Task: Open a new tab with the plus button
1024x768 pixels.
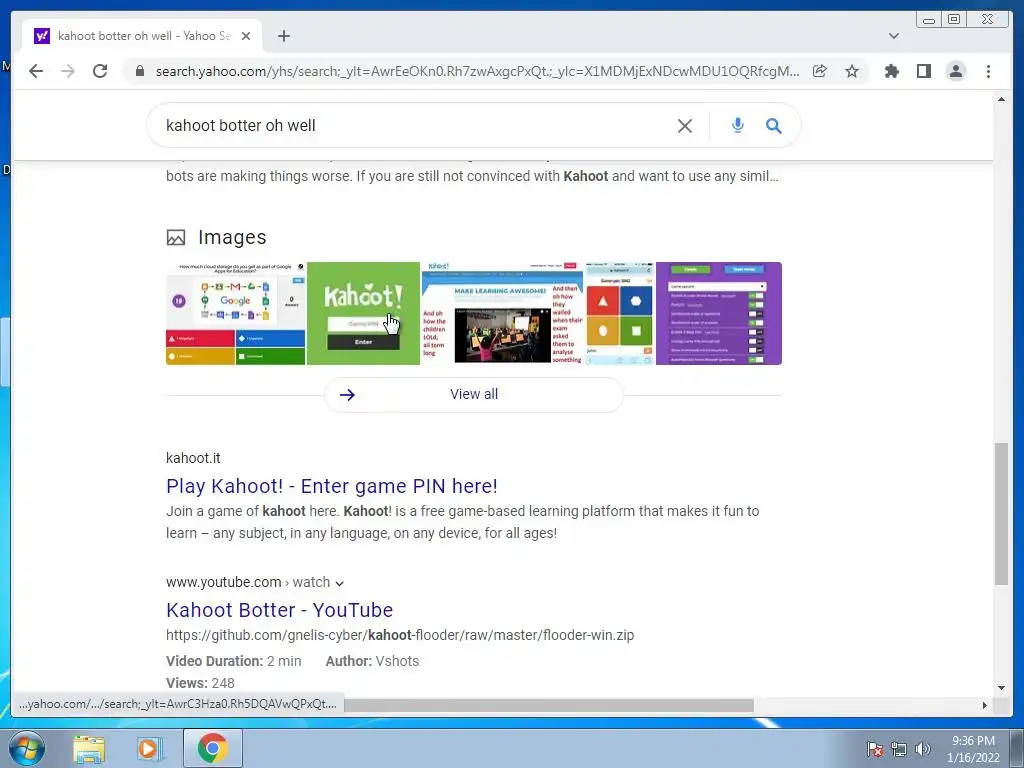Action: point(283,36)
